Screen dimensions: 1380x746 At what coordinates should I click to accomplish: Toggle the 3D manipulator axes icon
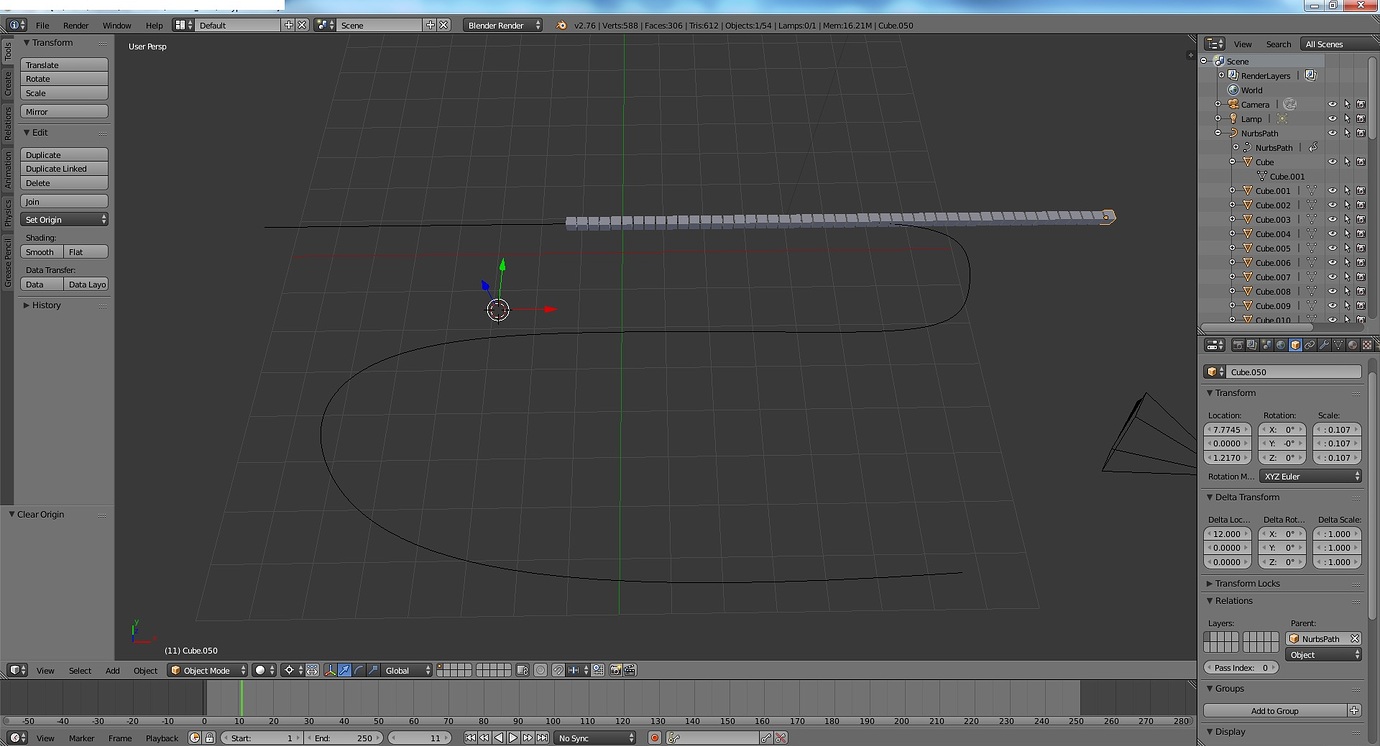[x=330, y=670]
